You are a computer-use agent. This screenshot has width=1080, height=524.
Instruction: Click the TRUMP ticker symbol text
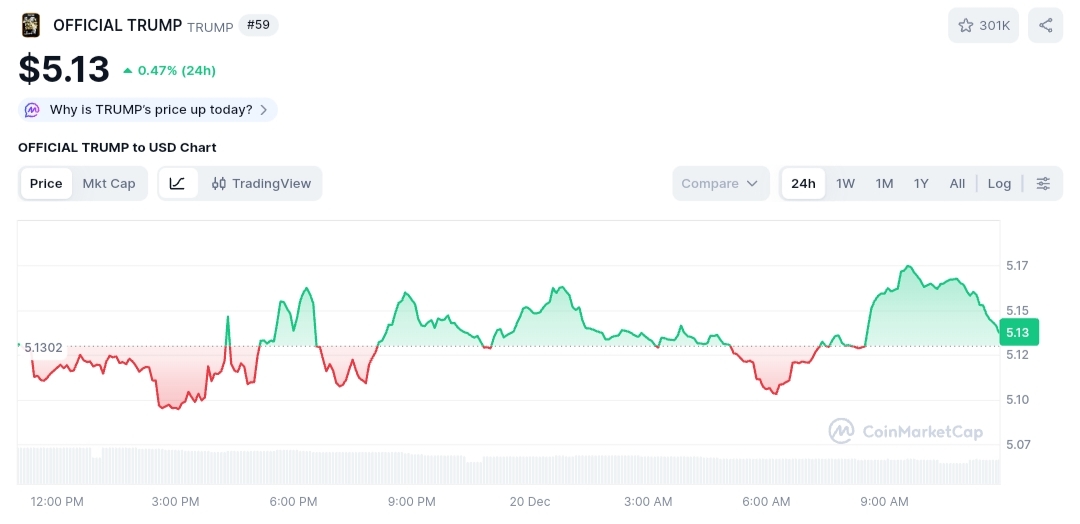click(x=210, y=27)
